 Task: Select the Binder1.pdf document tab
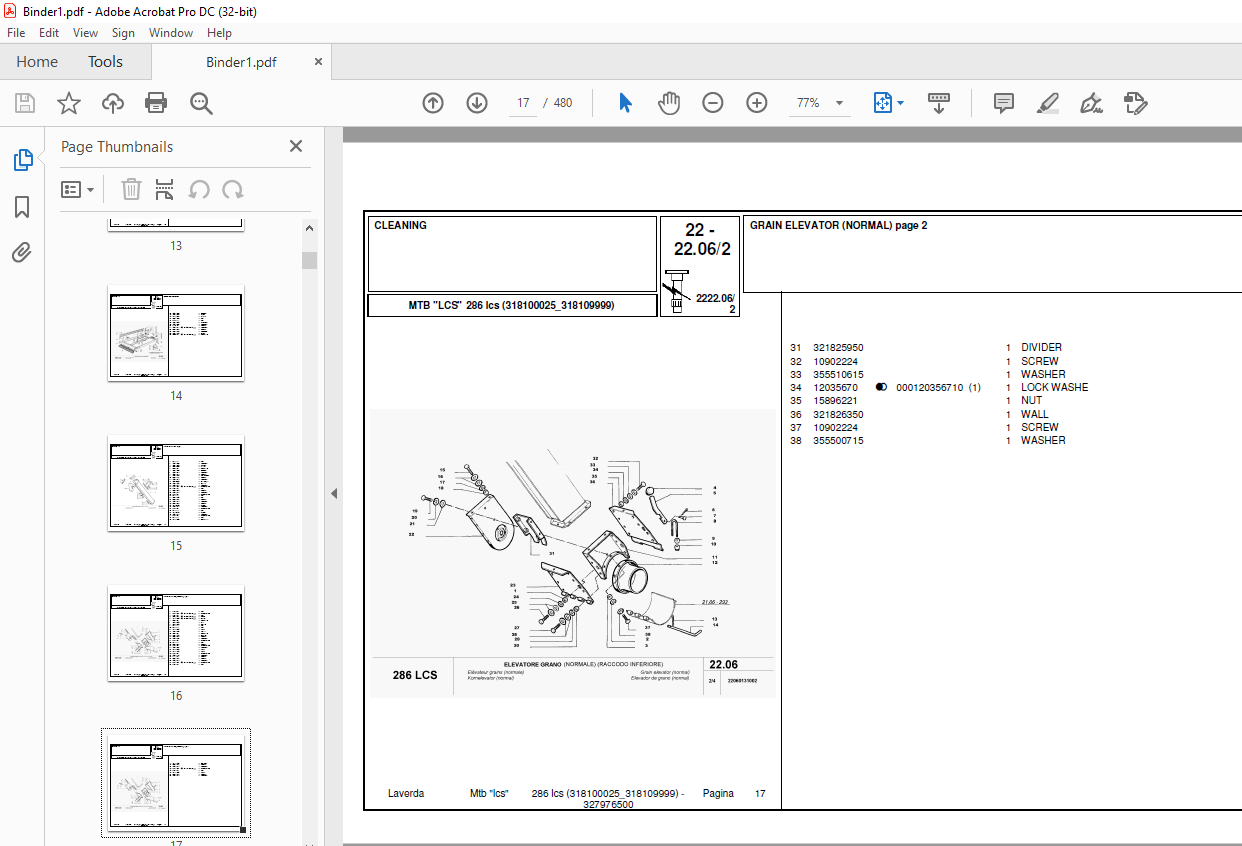point(241,62)
